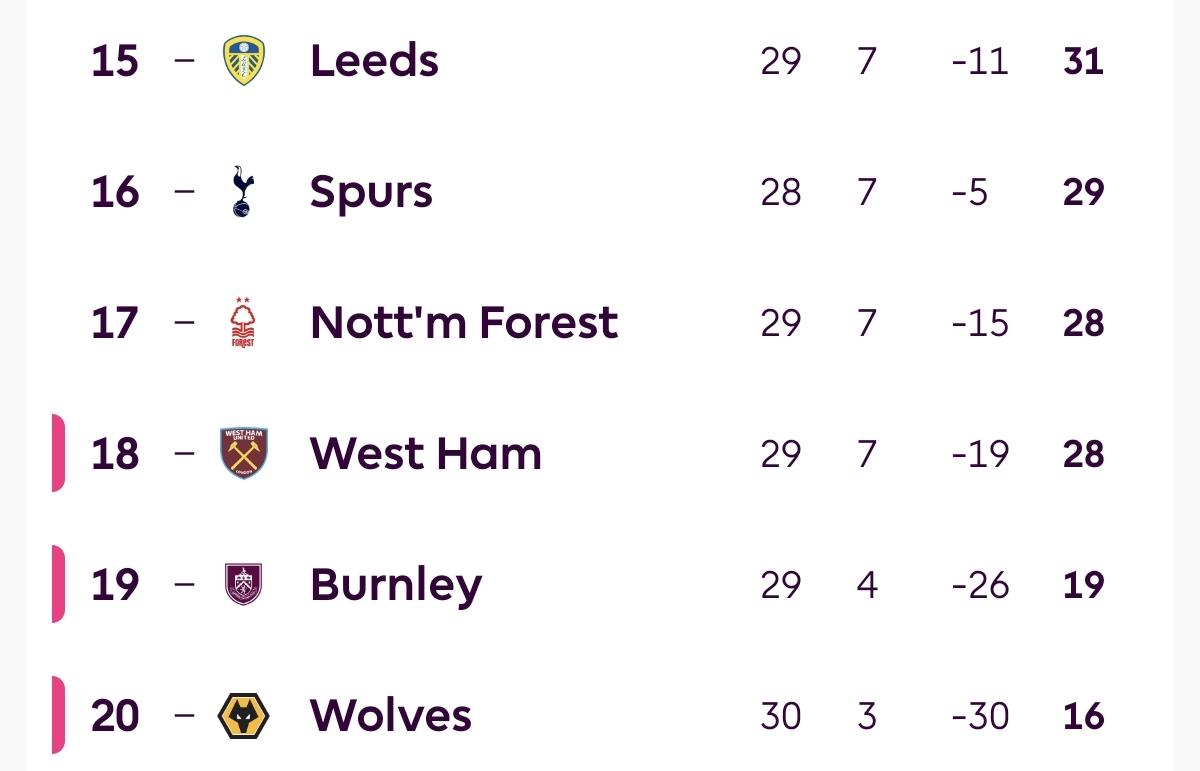Click Wolves' 30 matches played value
1200x771 pixels.
[780, 716]
